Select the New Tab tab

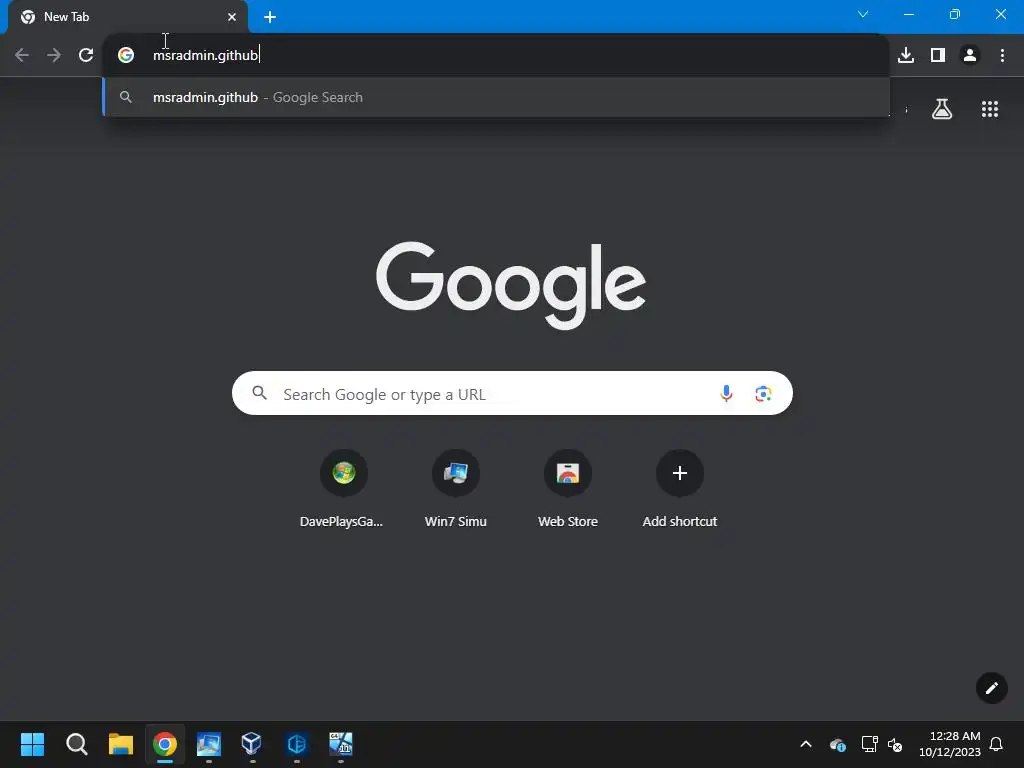pos(128,17)
